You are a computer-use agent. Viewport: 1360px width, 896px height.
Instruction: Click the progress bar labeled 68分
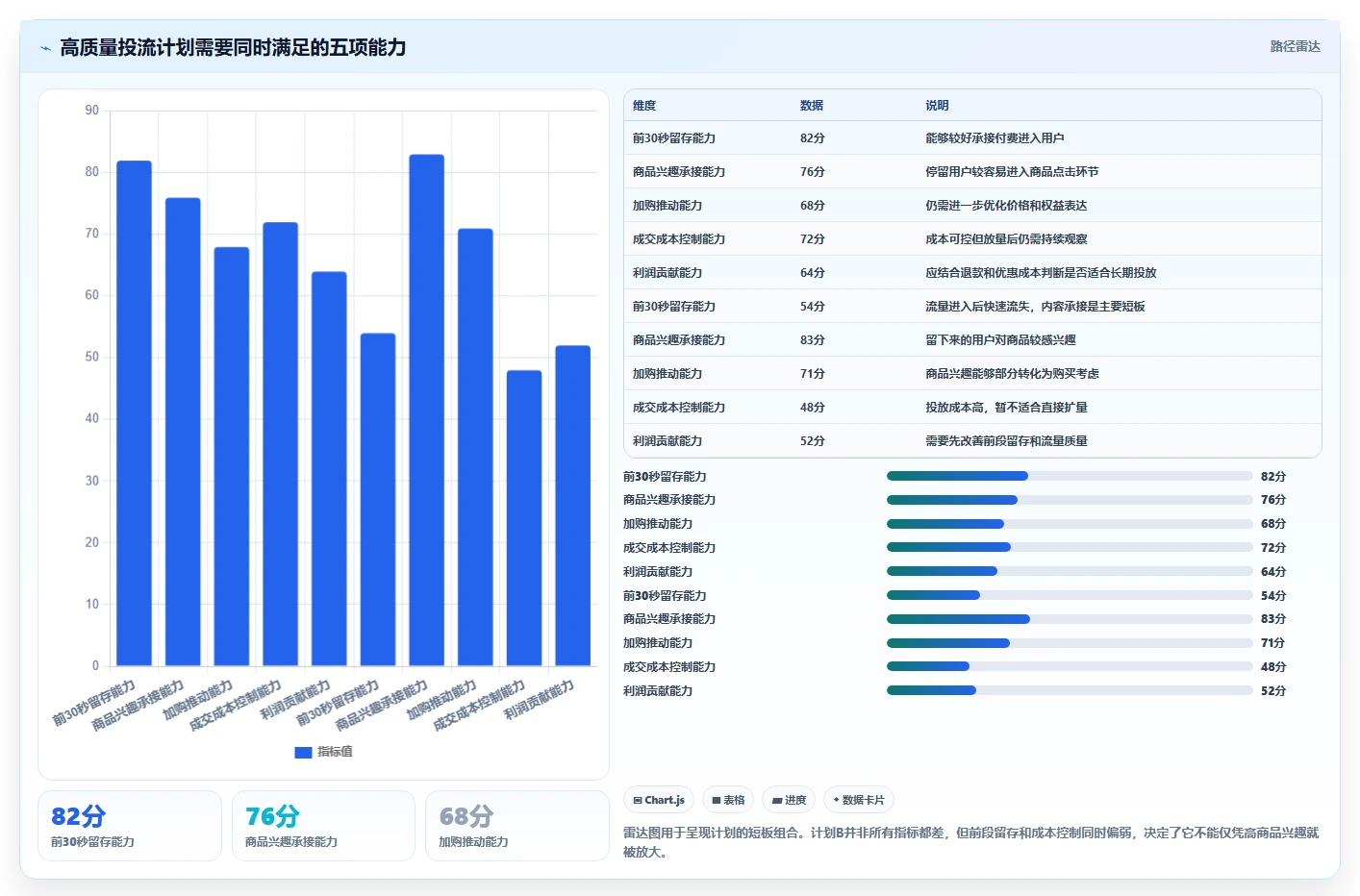pos(1070,524)
